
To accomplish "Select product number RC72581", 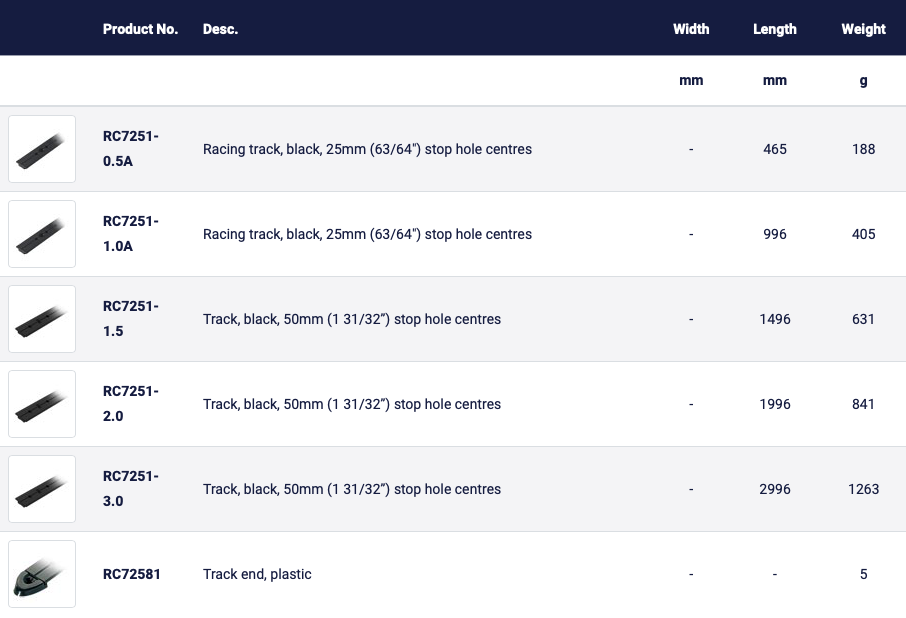I will tap(132, 574).
